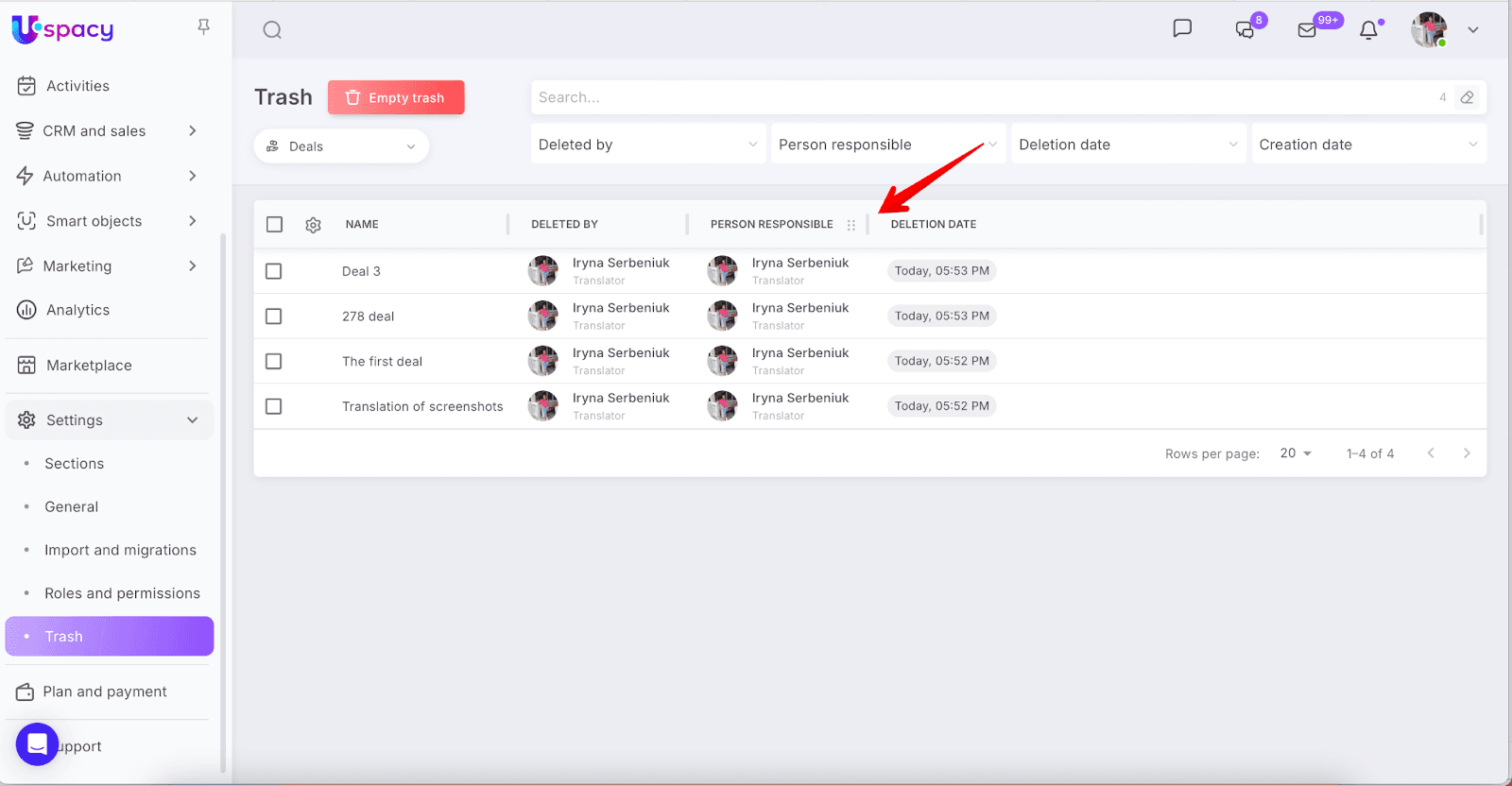
Task: Check the box for Deal 3
Action: [274, 271]
